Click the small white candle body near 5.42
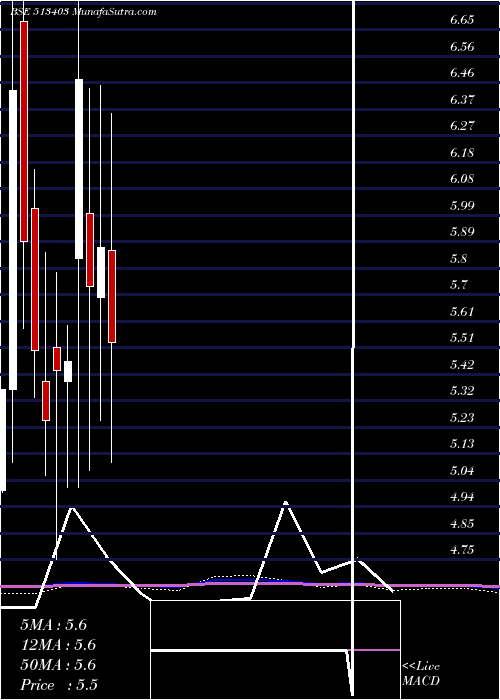Image resolution: width=500 pixels, height=700 pixels. 68,371
